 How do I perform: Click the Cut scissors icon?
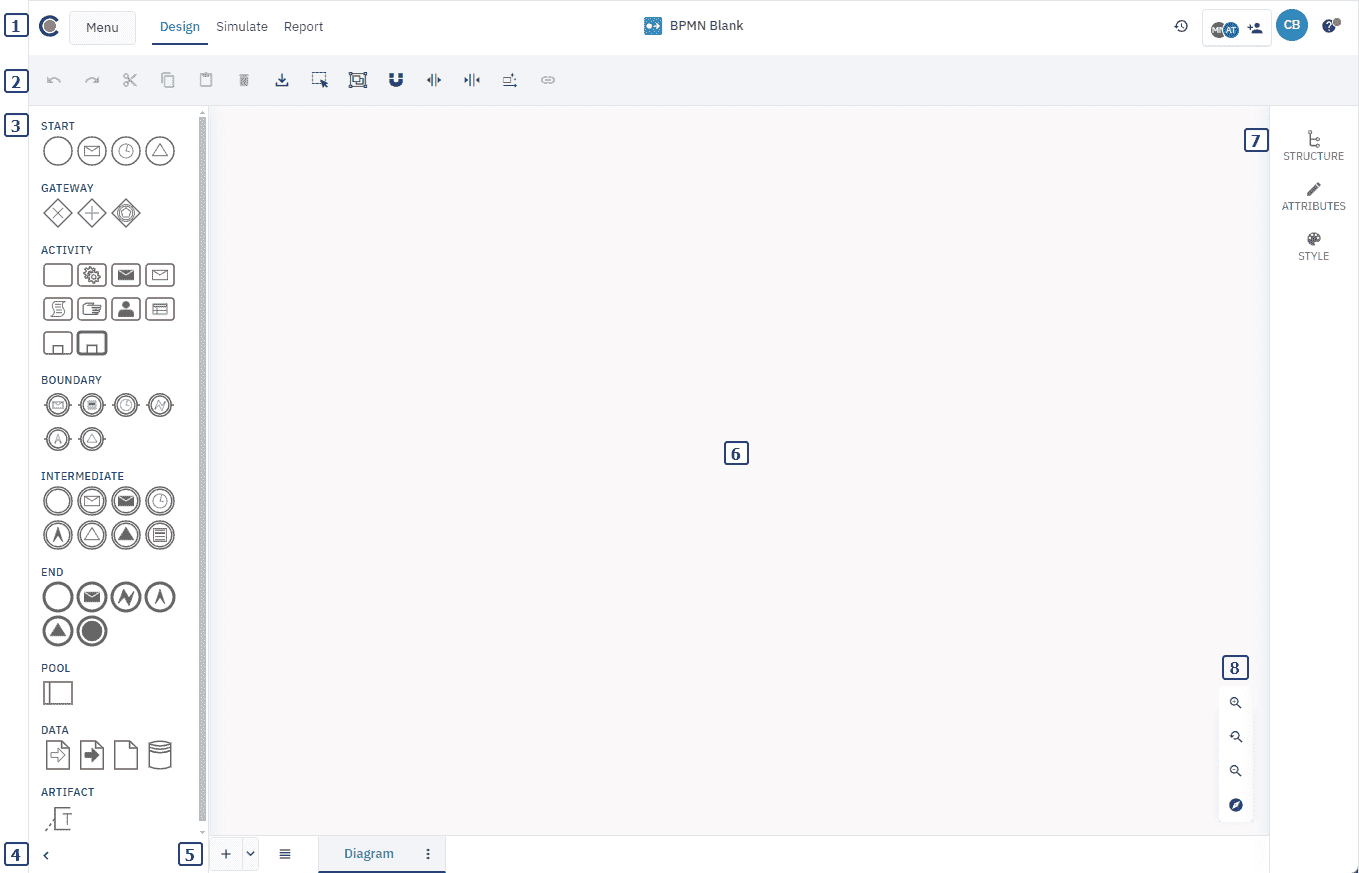(130, 80)
